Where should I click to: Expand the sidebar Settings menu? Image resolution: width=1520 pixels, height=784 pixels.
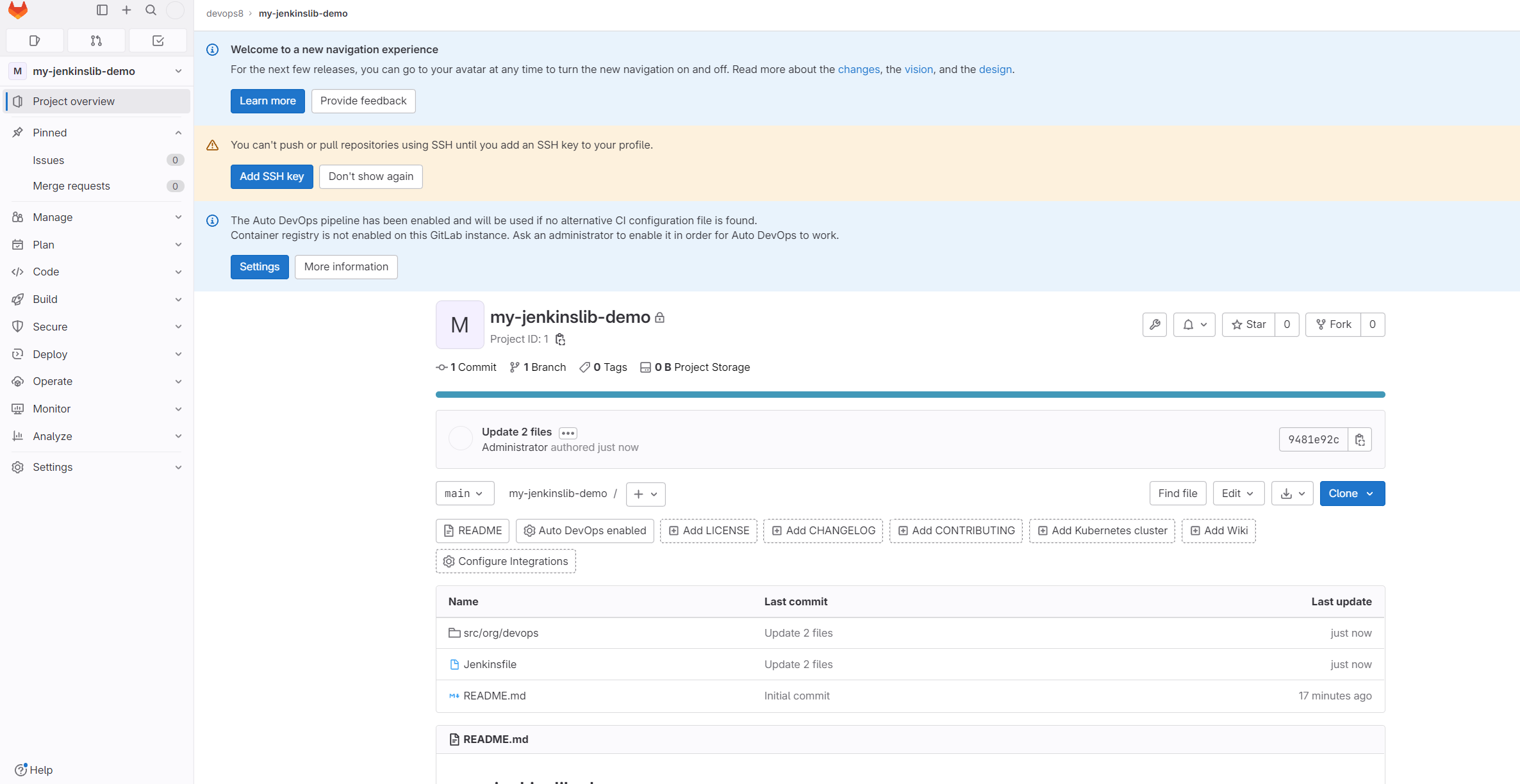(x=97, y=467)
